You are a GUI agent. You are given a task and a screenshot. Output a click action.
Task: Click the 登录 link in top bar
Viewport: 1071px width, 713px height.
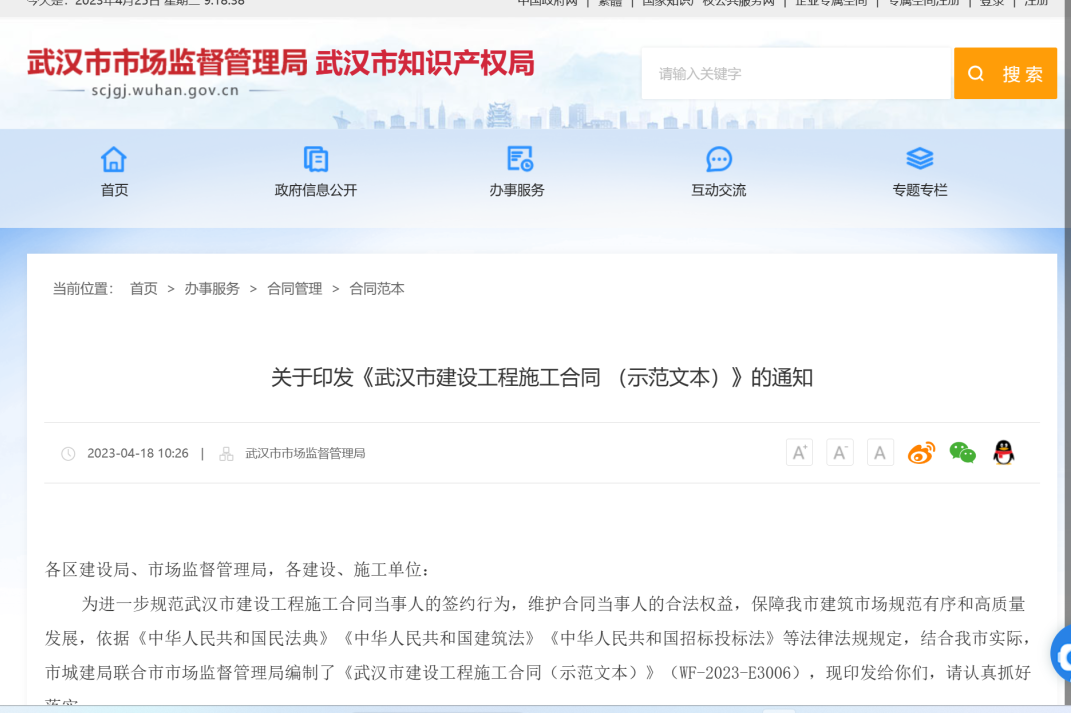coord(991,3)
